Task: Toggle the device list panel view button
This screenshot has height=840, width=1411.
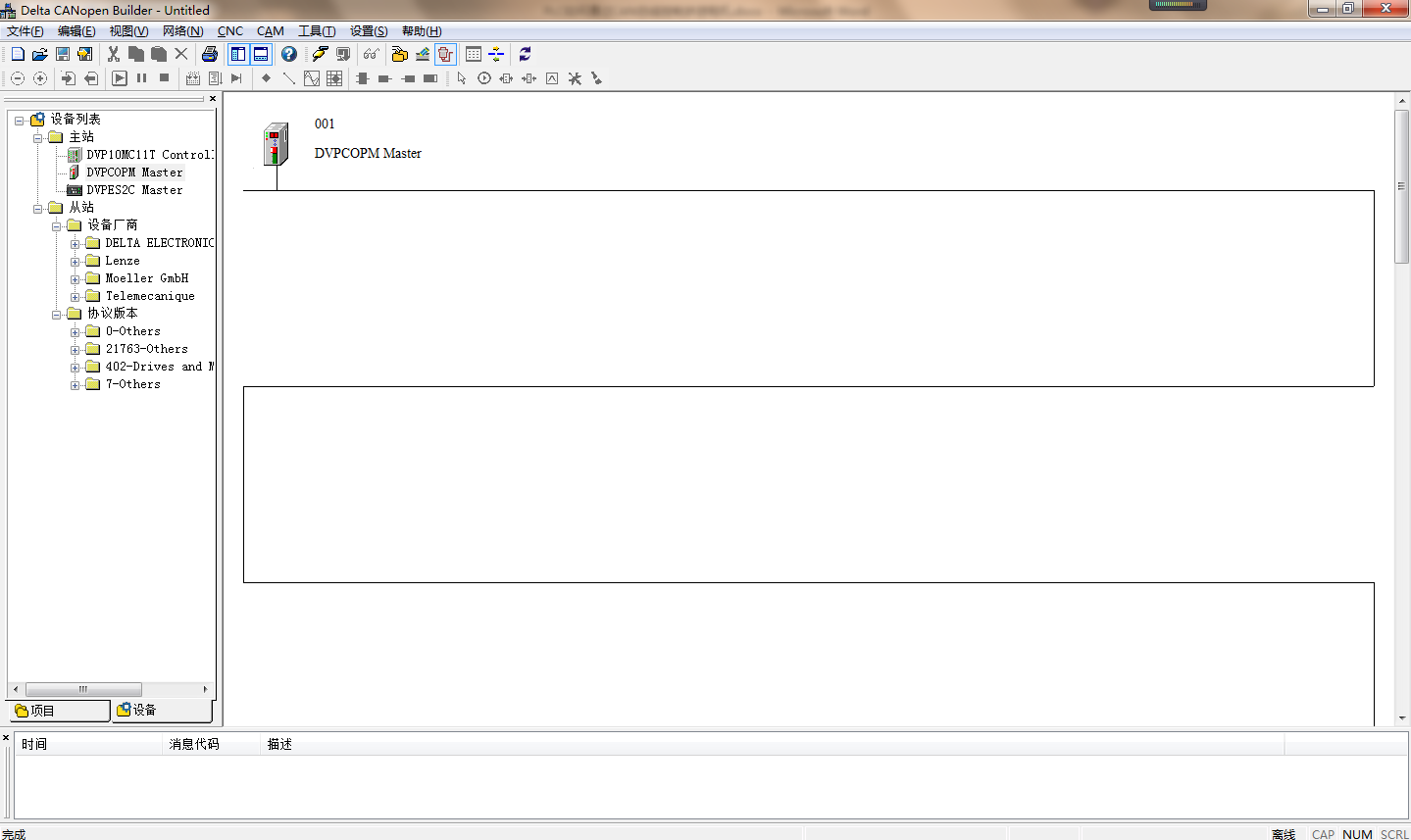Action: coord(238,54)
